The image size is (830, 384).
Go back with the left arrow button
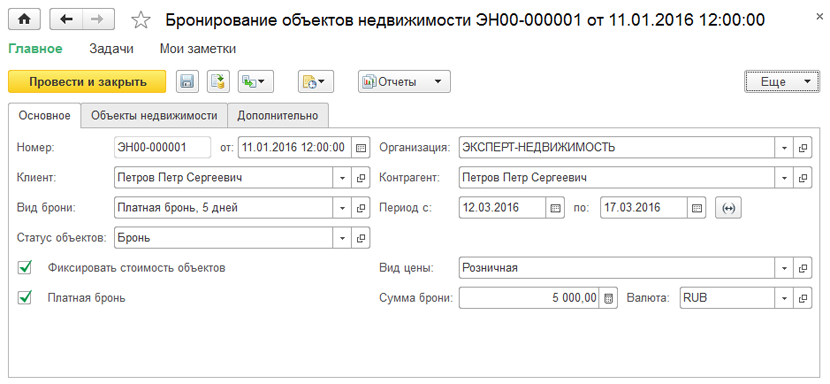66,20
